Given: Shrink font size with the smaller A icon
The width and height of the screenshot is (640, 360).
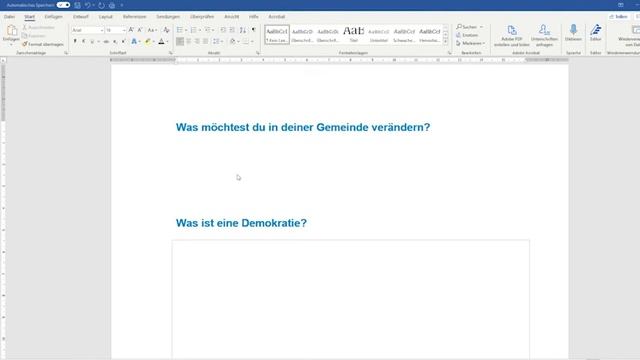Looking at the screenshot, I should [x=140, y=30].
